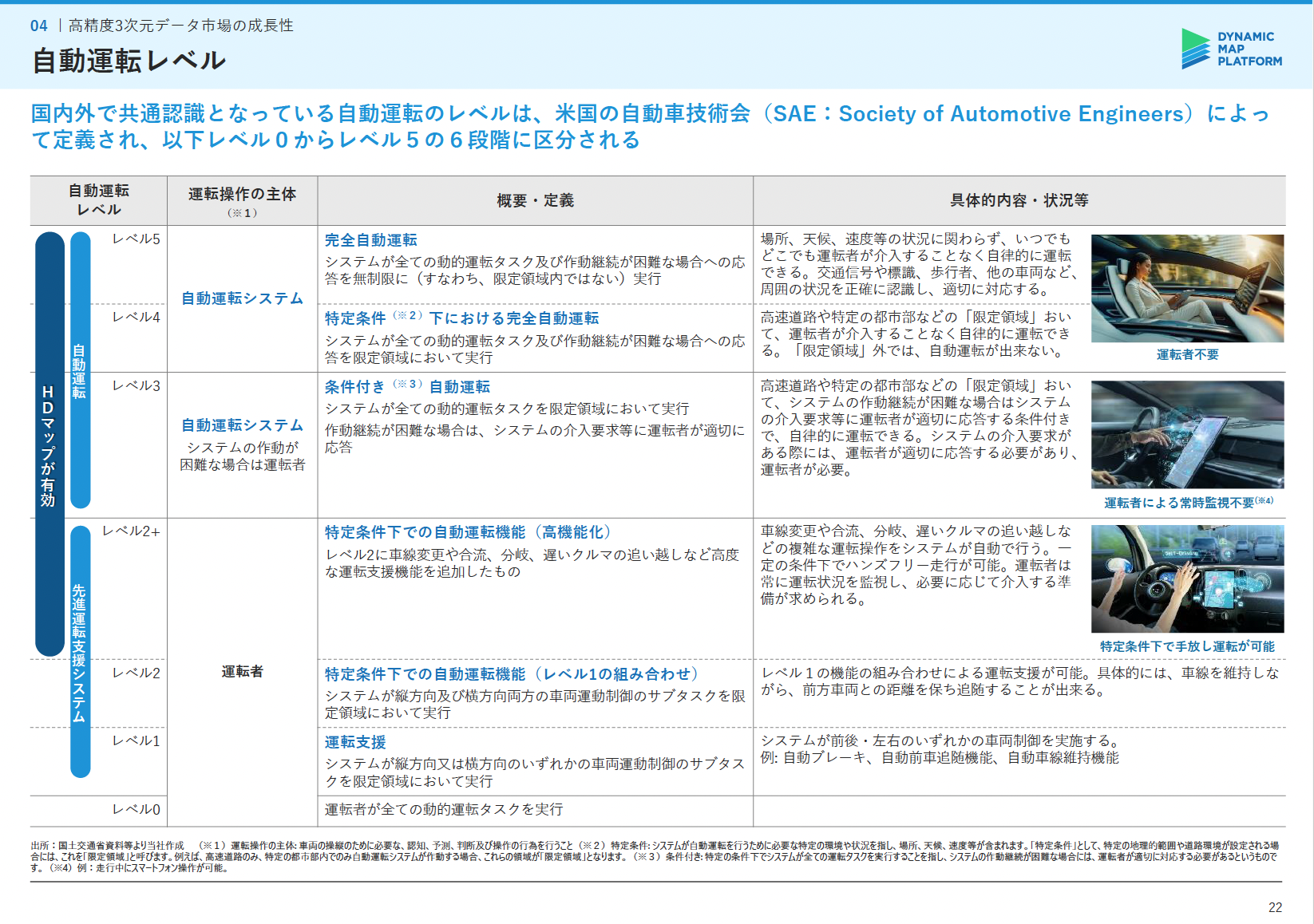Click column header 概要・定義
This screenshot has height=924, width=1314.
535,200
